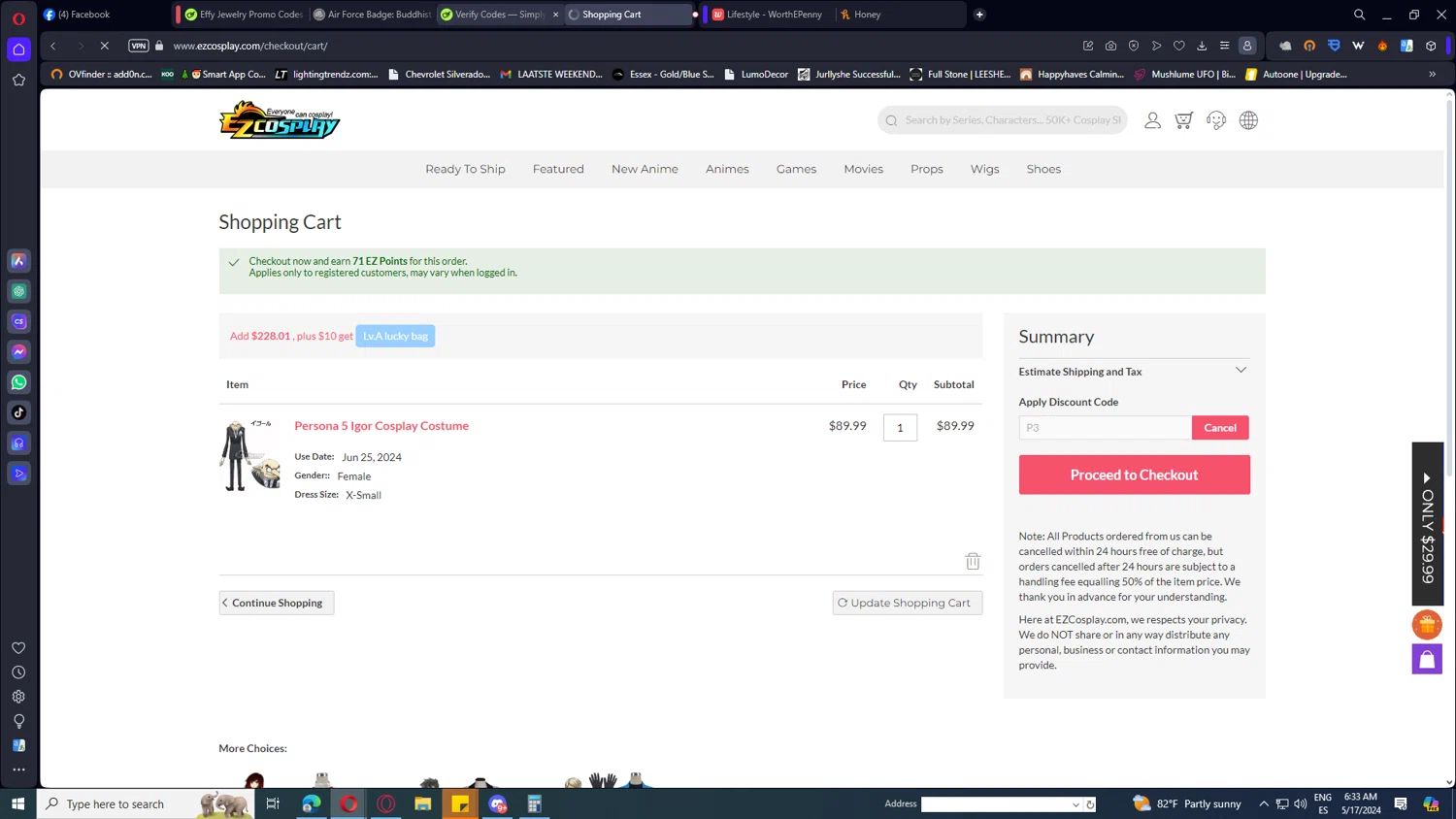Show hidden system tray icons

click(x=1264, y=803)
